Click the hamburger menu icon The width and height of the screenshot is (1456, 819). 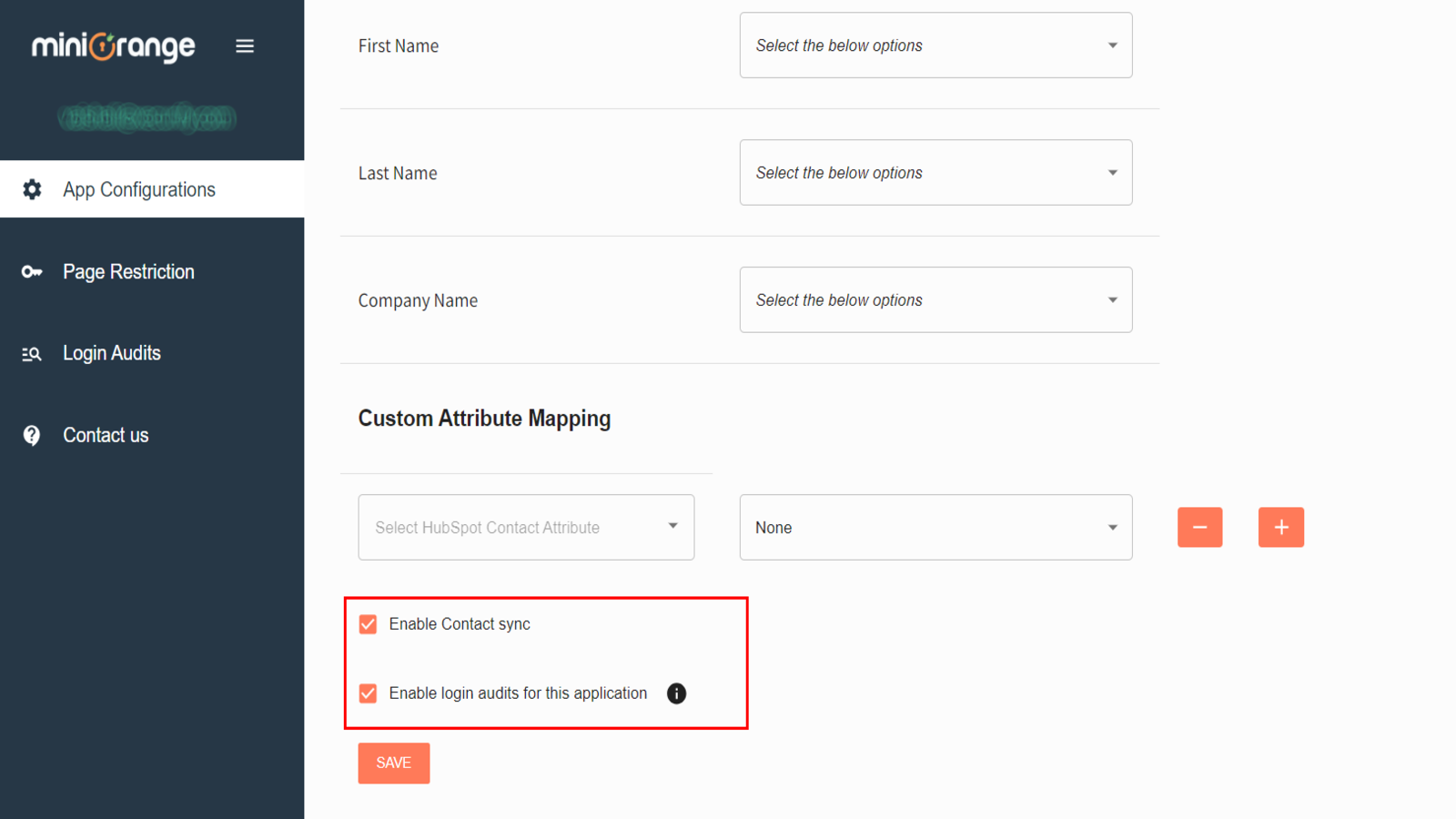[x=244, y=45]
